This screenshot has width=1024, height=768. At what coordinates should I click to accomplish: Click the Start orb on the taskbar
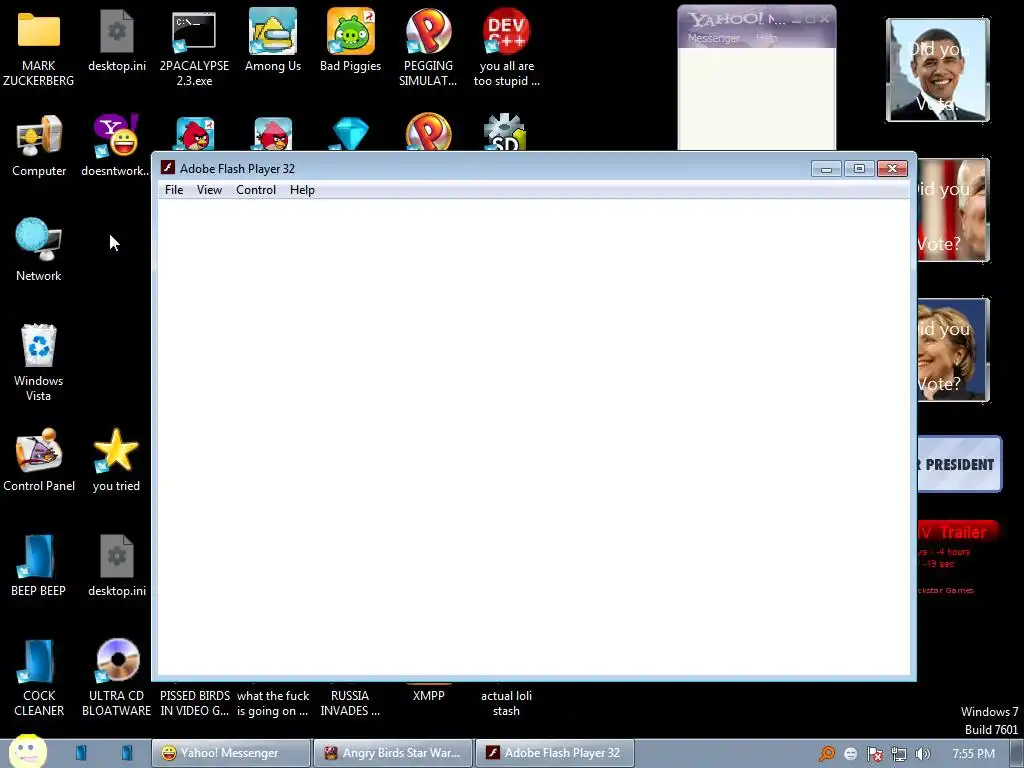pyautogui.click(x=27, y=751)
